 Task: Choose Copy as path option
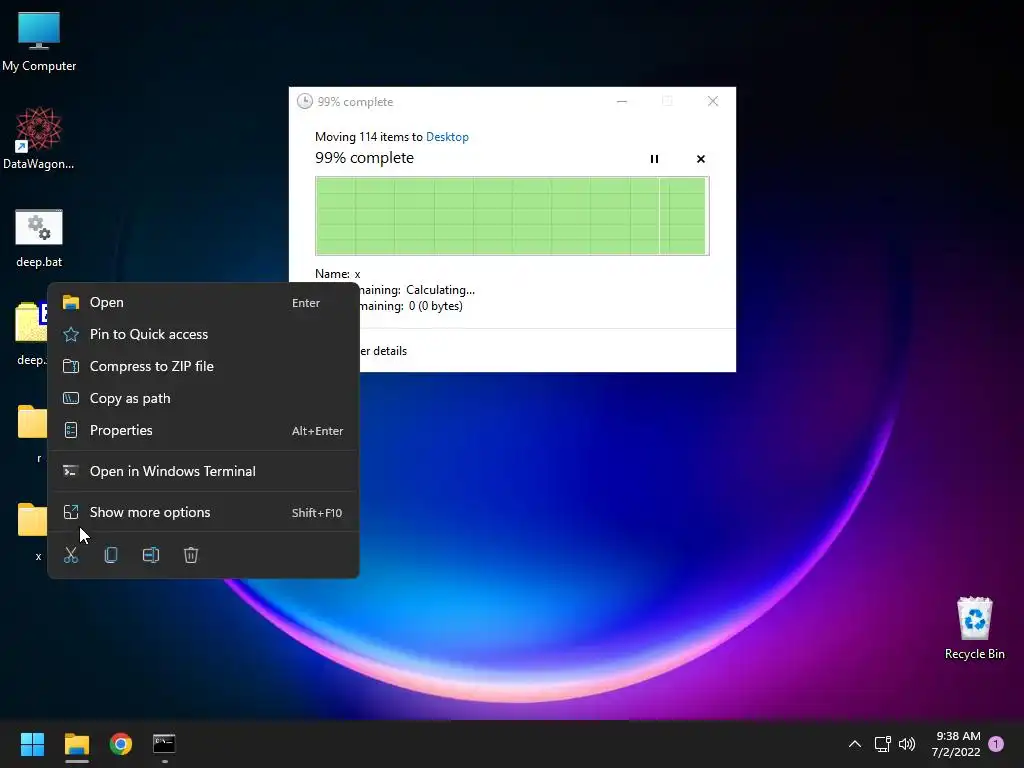[x=203, y=398]
